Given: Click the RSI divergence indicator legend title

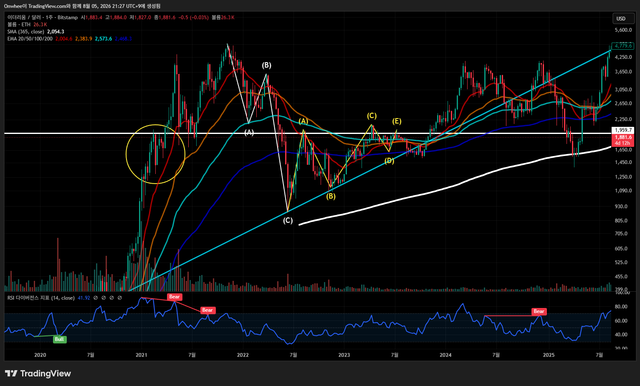Looking at the screenshot, I should point(41,298).
